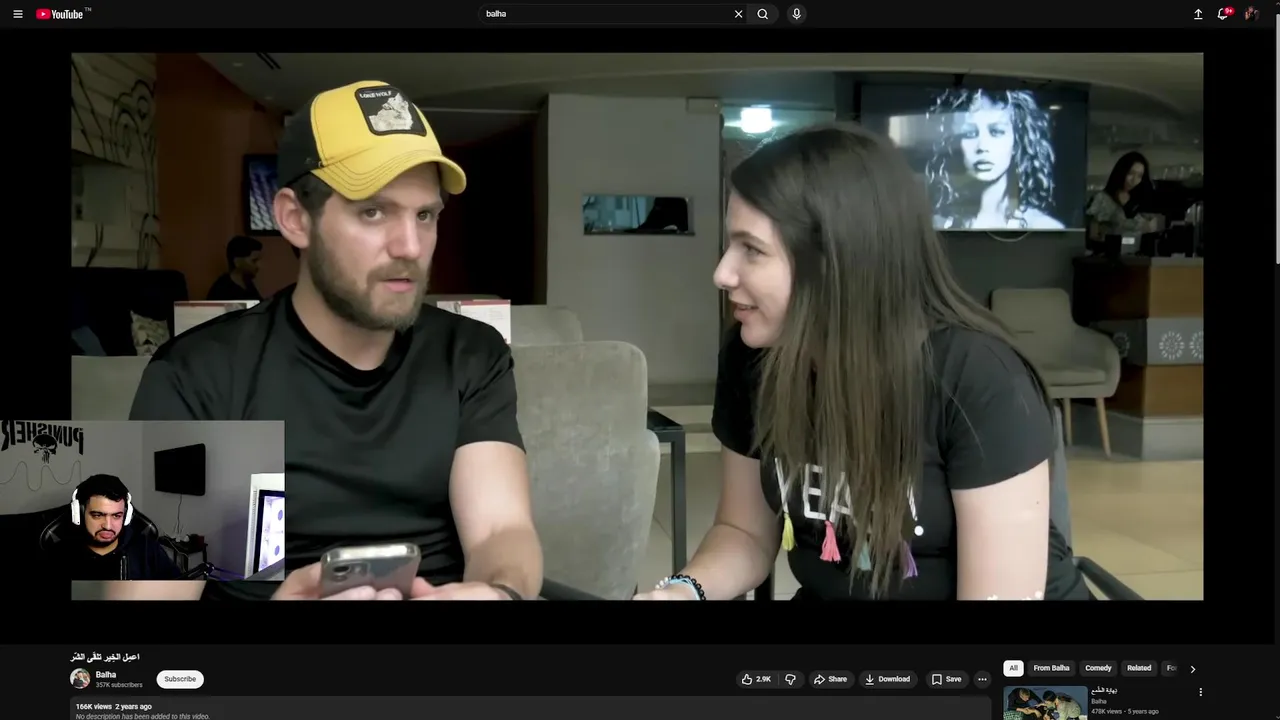Select the All filter chip
1280x720 pixels.
point(1013,668)
